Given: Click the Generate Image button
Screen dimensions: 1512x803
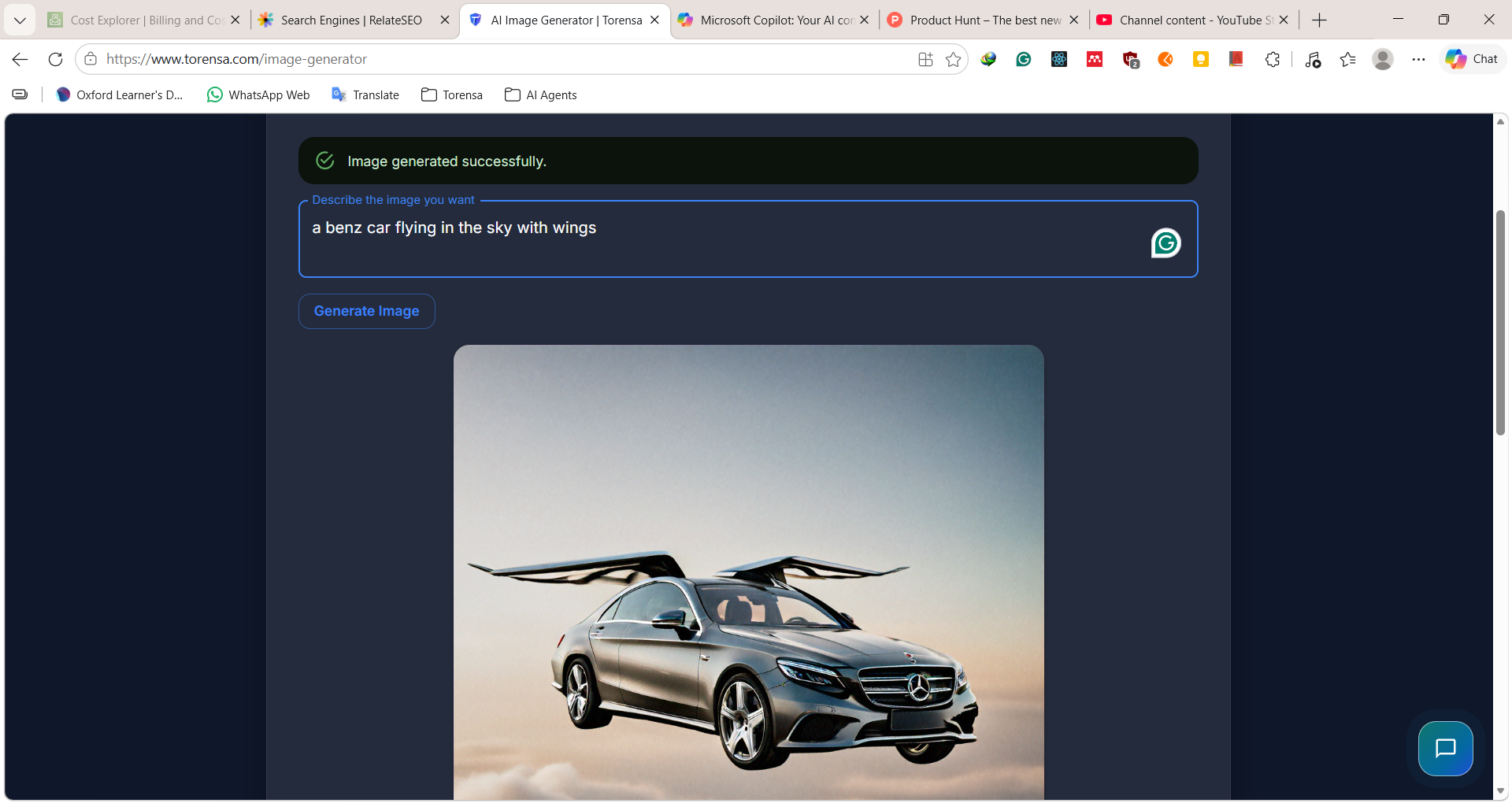Looking at the screenshot, I should tap(367, 311).
